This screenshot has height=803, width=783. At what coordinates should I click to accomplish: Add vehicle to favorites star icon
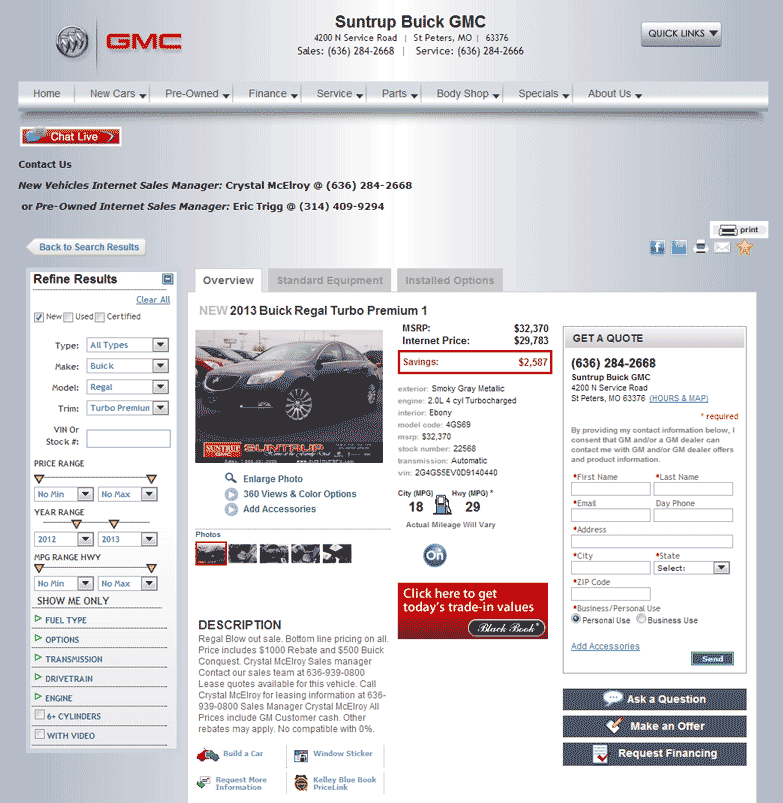click(x=745, y=247)
